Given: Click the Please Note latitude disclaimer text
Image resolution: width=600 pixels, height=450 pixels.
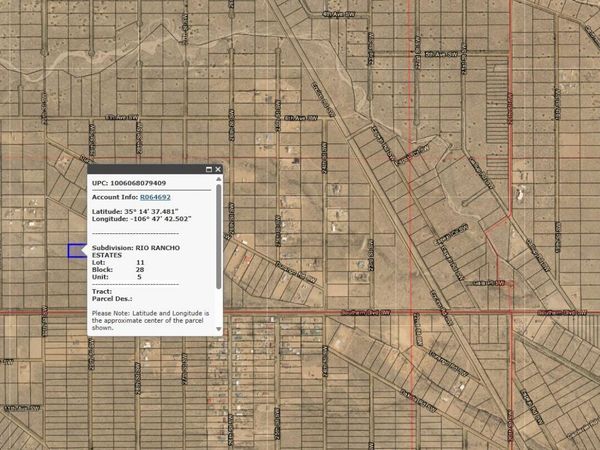Looking at the screenshot, I should click(150, 320).
